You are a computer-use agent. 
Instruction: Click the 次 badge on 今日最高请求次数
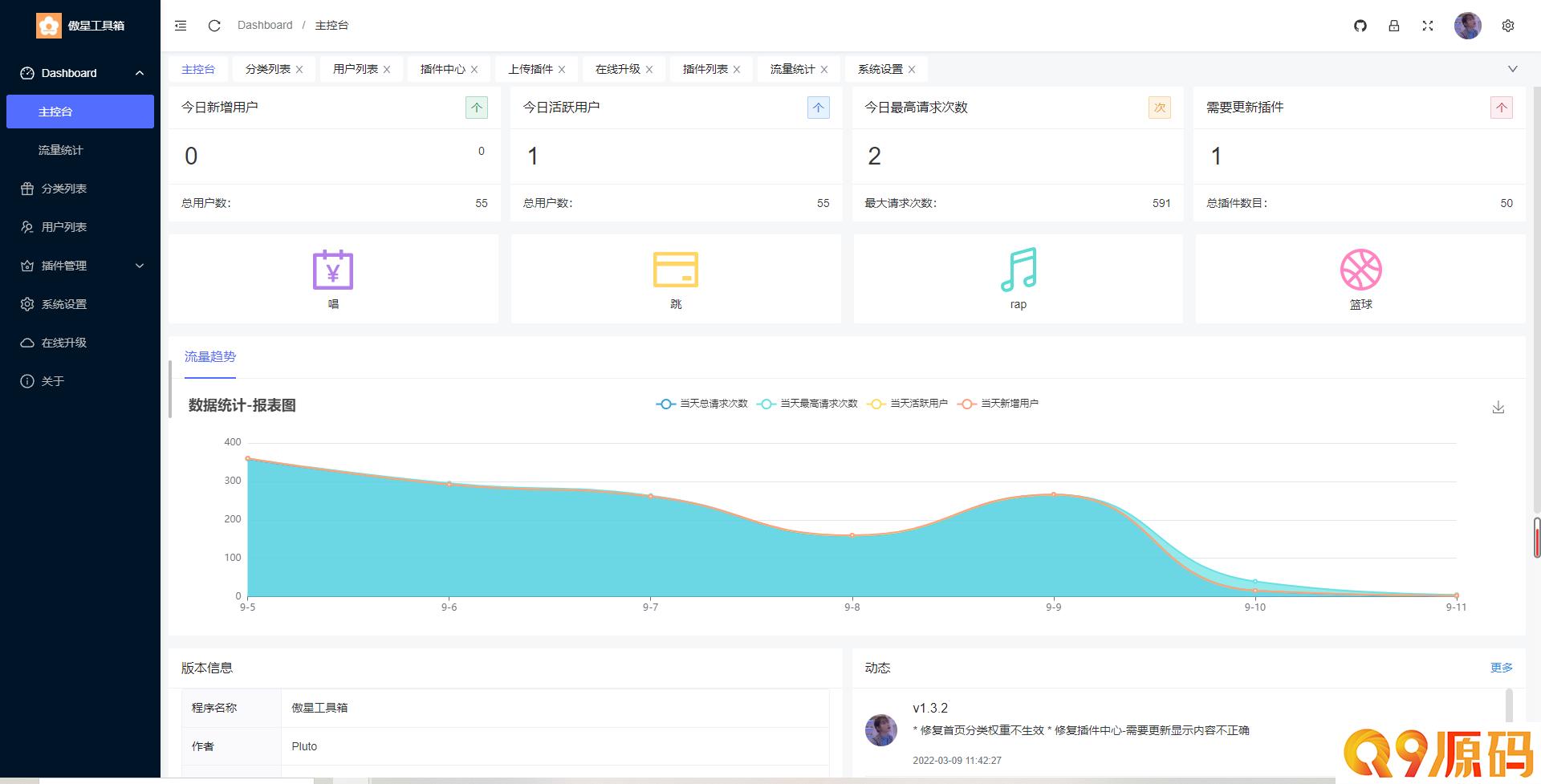1160,108
